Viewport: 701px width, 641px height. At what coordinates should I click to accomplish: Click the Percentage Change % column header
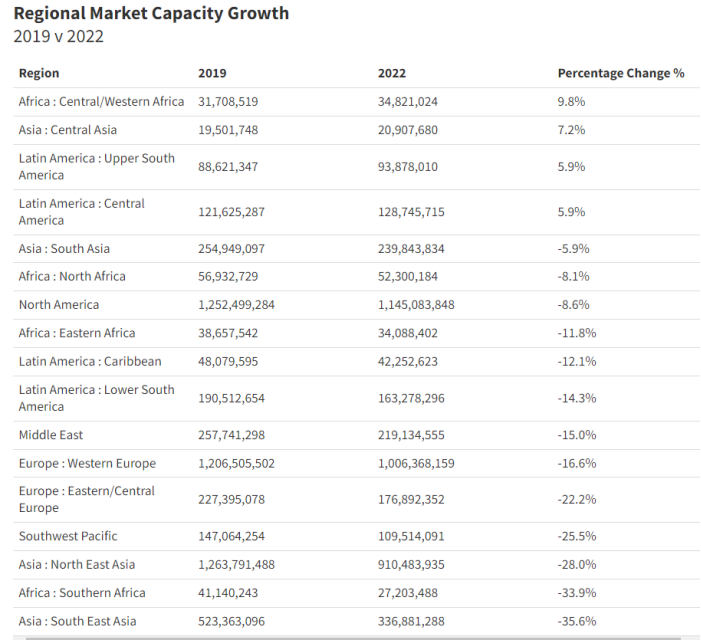click(620, 73)
